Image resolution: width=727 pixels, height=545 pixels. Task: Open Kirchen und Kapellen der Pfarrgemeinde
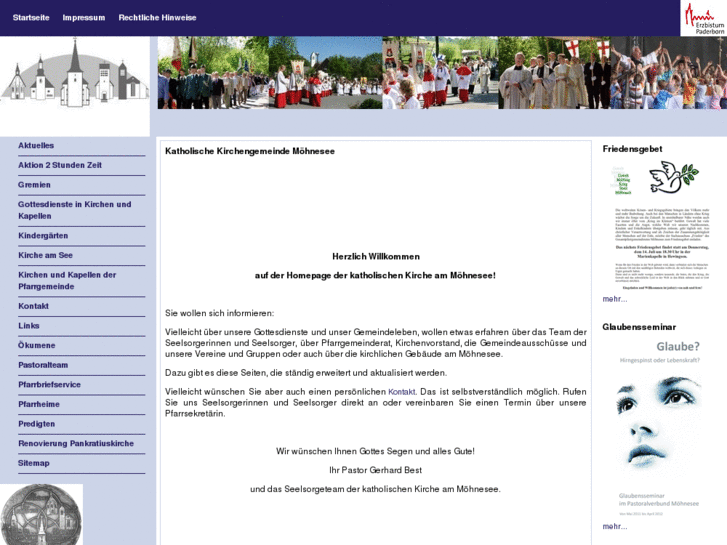click(x=67, y=281)
